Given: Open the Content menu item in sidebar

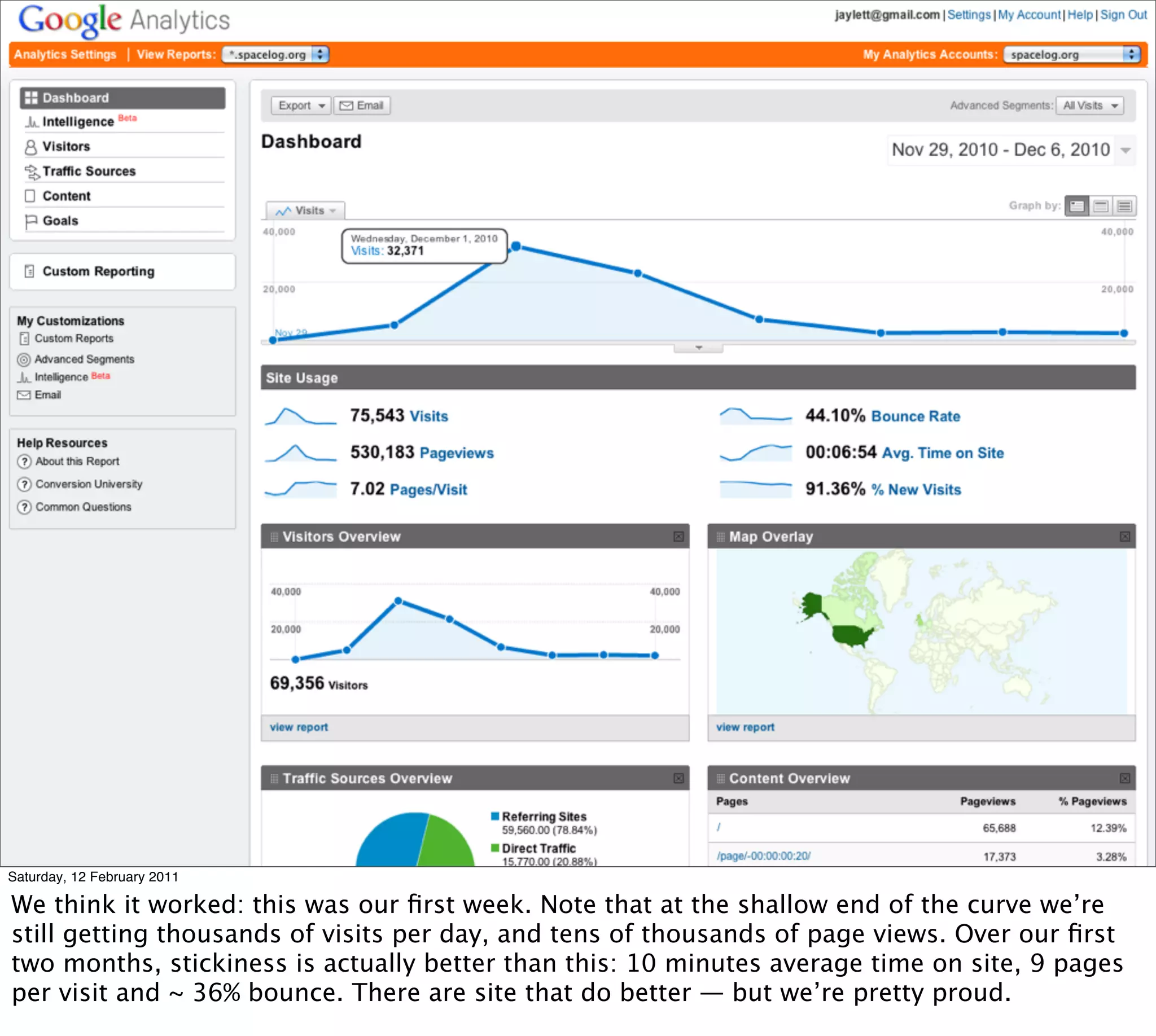Looking at the screenshot, I should (x=66, y=196).
